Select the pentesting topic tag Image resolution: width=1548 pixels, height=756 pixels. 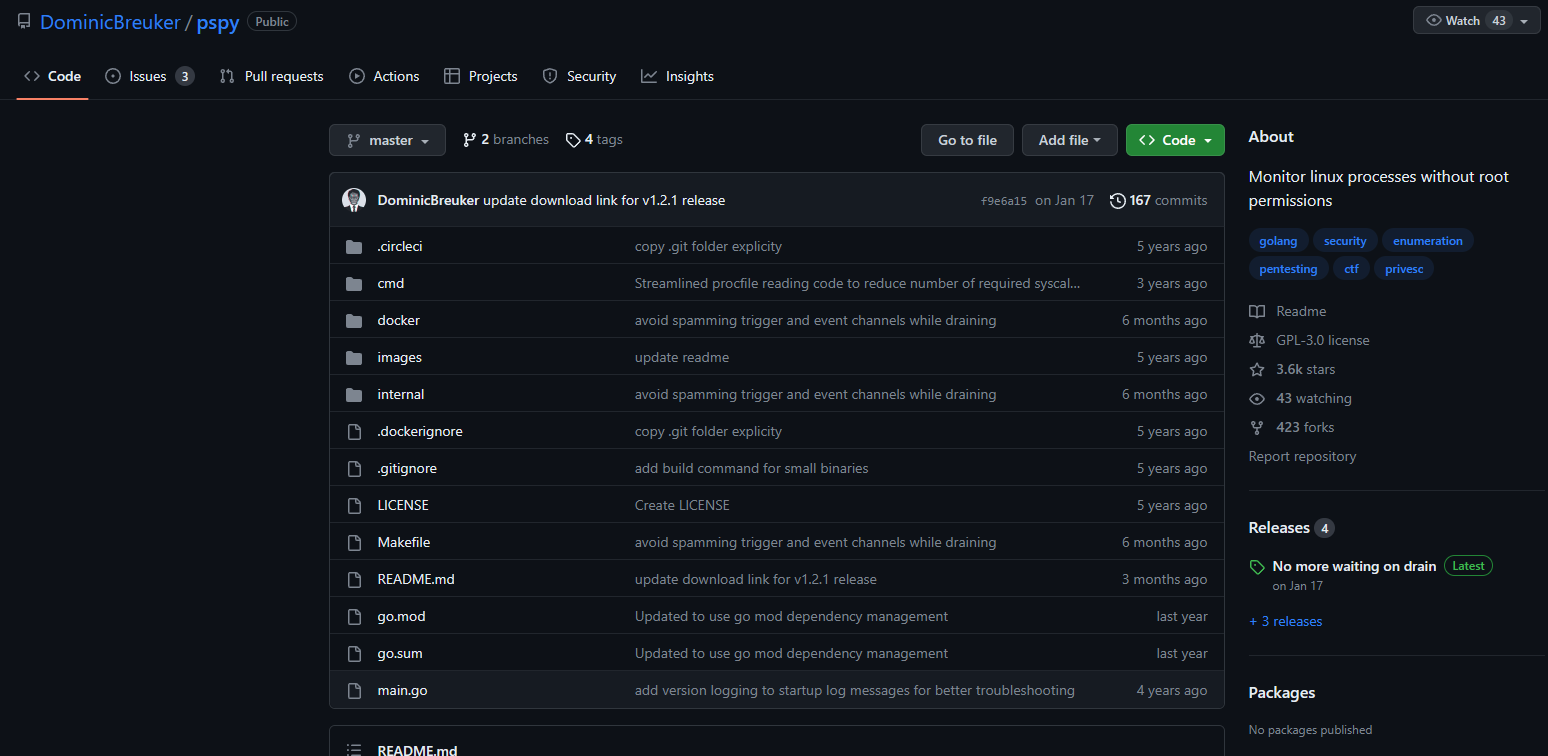tap(1288, 269)
